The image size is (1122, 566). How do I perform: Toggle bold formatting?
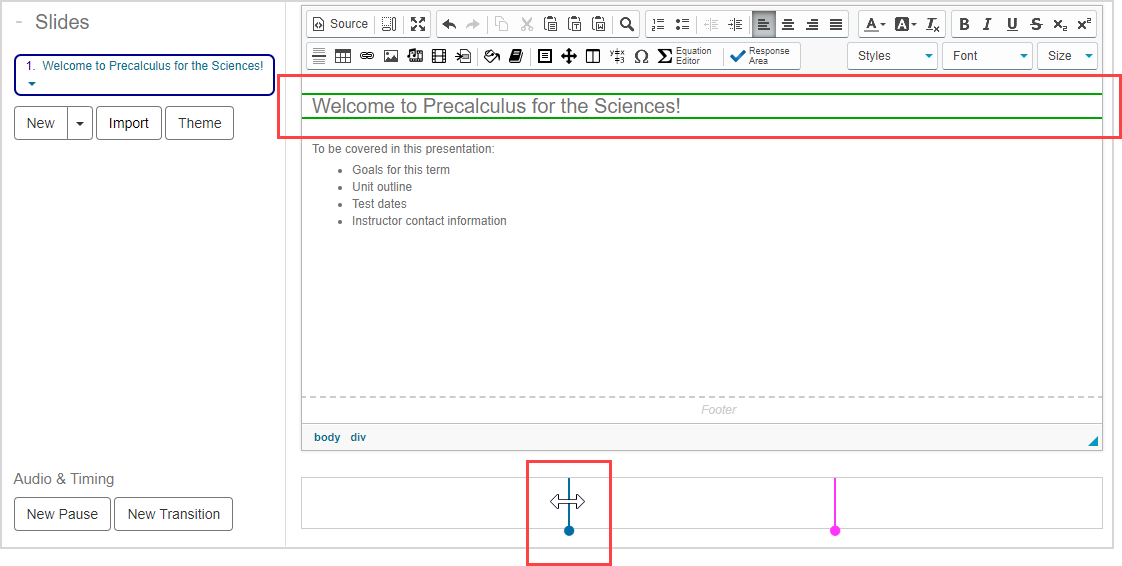964,24
